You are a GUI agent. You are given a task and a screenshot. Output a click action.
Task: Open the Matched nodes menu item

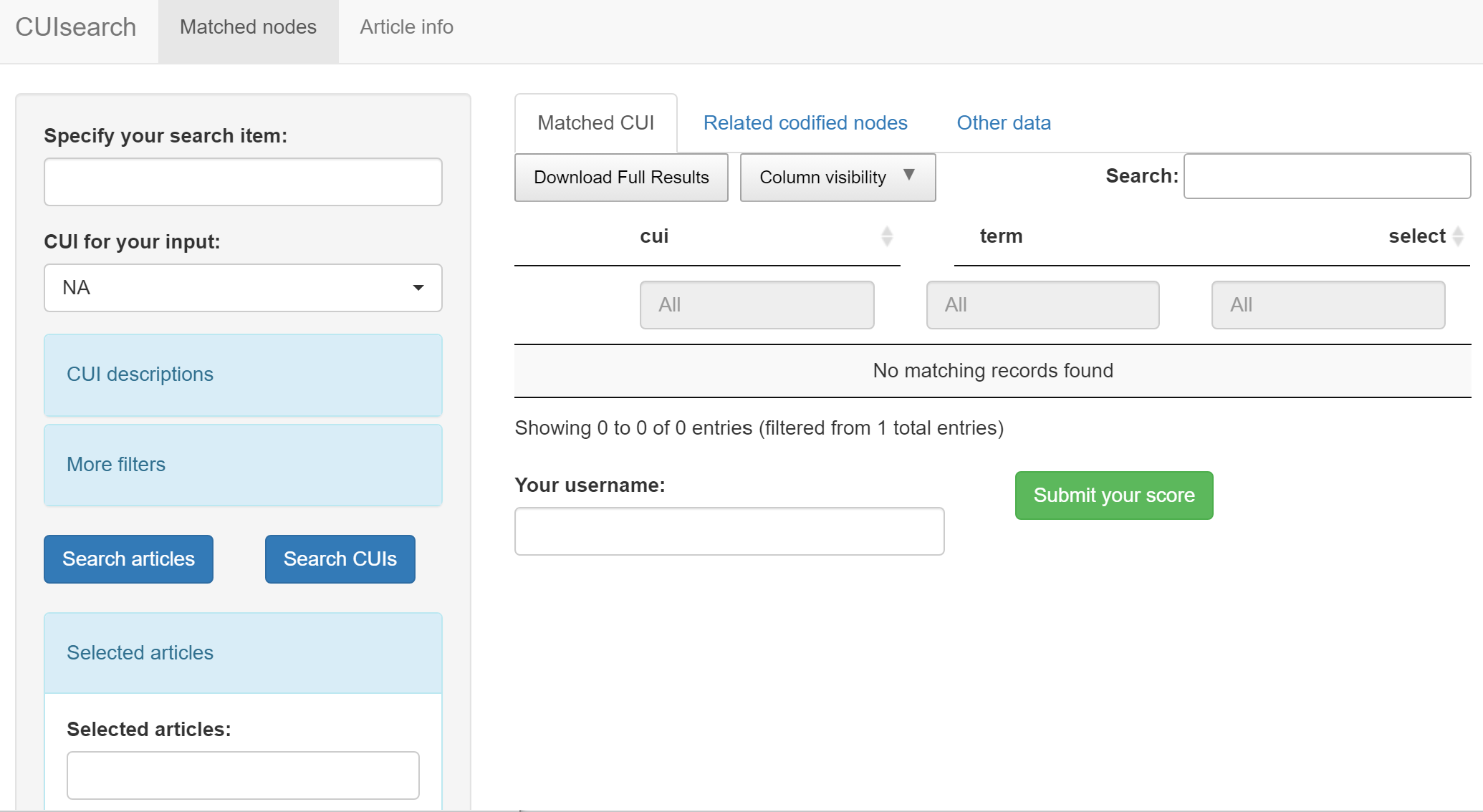248,27
